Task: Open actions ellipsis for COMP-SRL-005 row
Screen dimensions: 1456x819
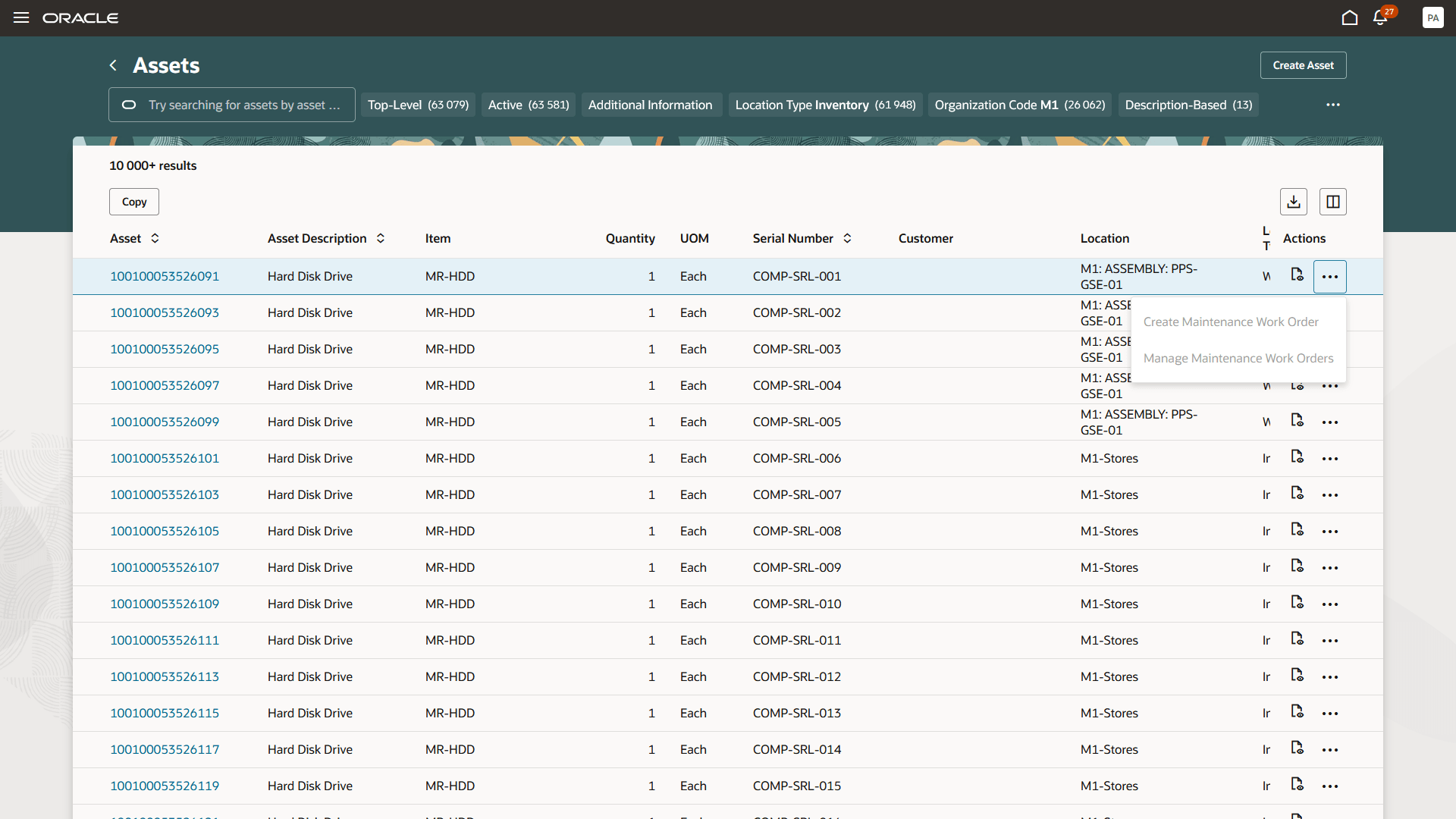Action: (1330, 422)
